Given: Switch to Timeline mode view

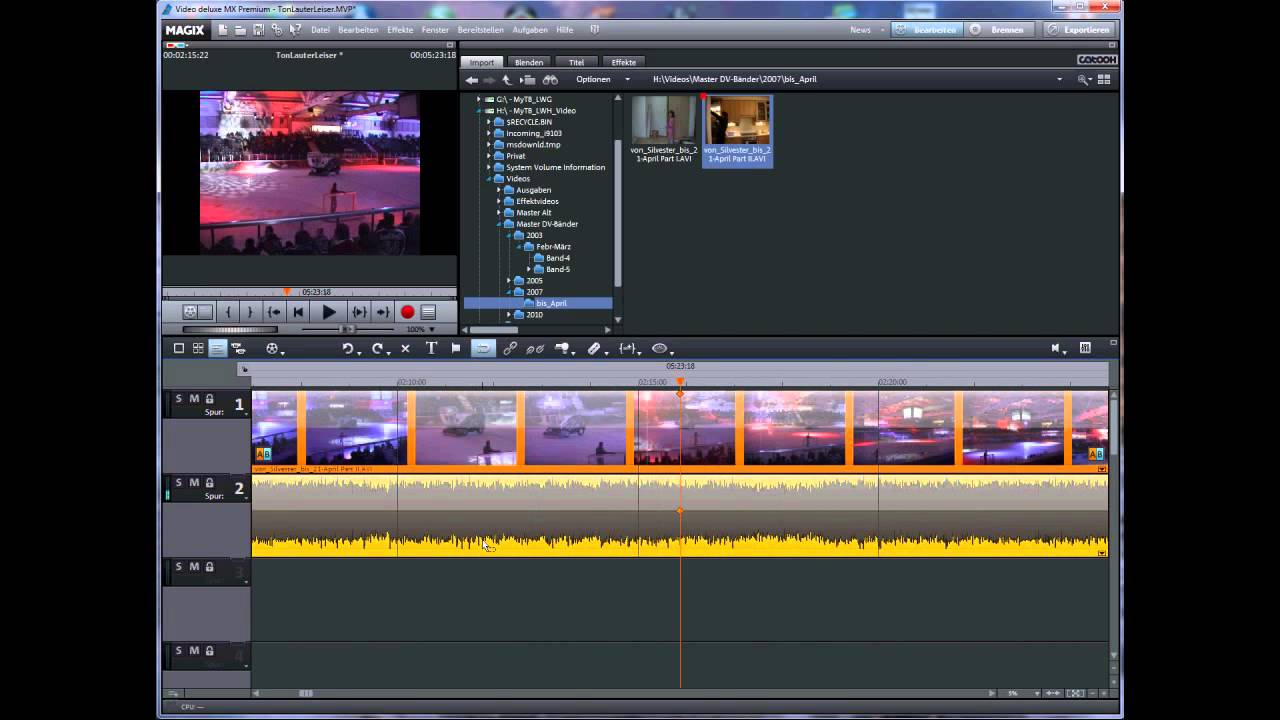Looking at the screenshot, I should [x=217, y=348].
